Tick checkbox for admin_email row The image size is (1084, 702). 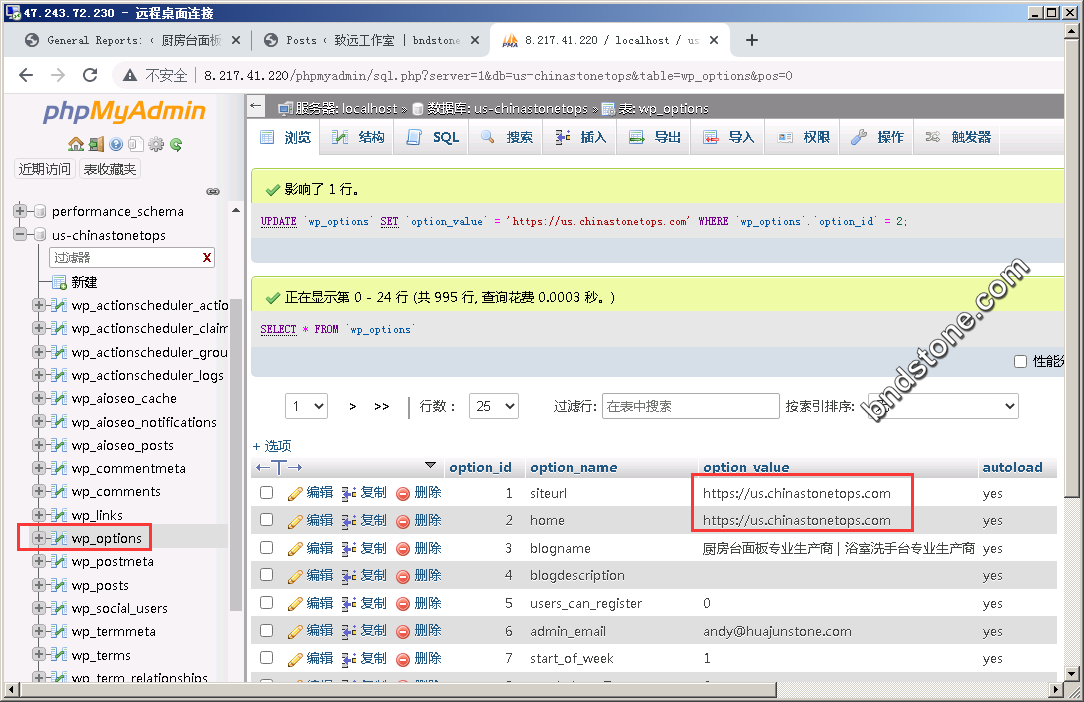266,630
